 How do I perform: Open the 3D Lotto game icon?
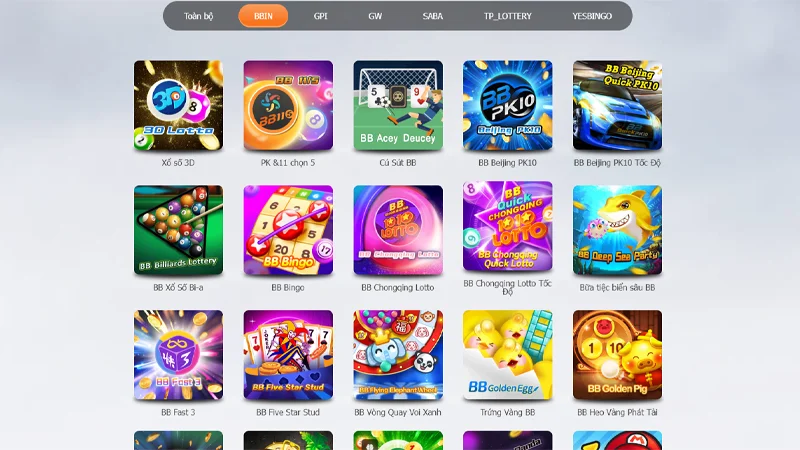(178, 106)
